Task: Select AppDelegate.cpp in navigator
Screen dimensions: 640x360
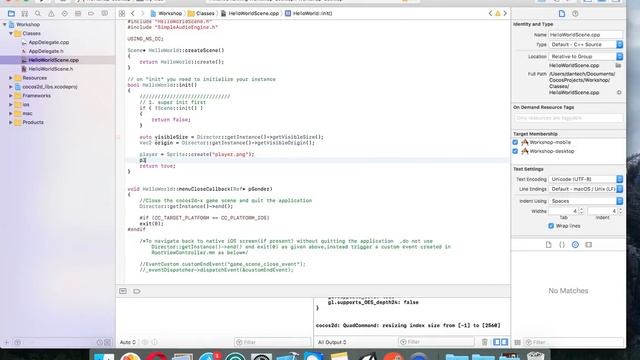Action: click(49, 42)
